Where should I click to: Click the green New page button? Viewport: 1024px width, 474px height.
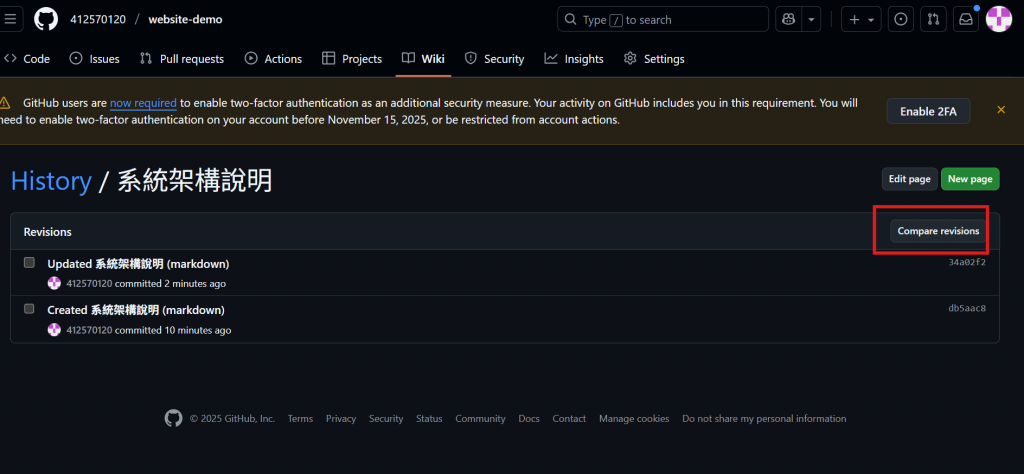pyautogui.click(x=970, y=179)
